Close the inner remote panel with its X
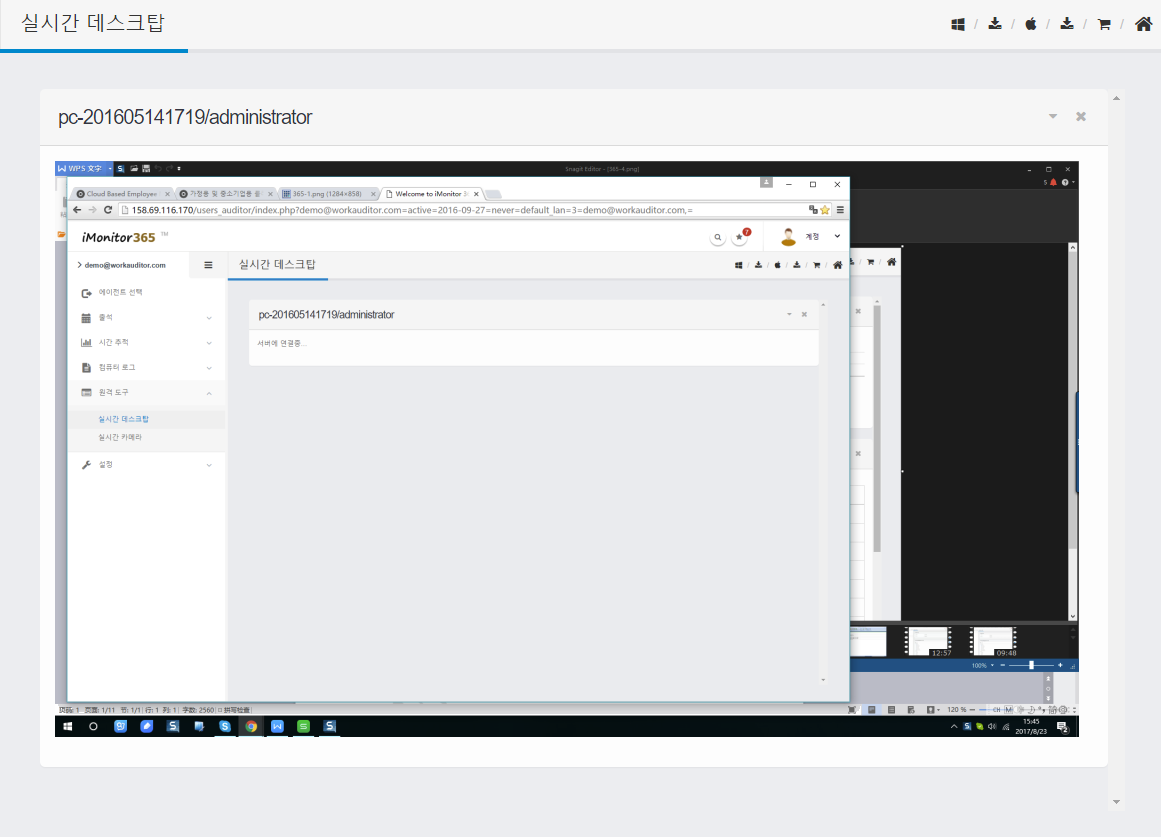Viewport: 1161px width, 837px height. coord(804,315)
